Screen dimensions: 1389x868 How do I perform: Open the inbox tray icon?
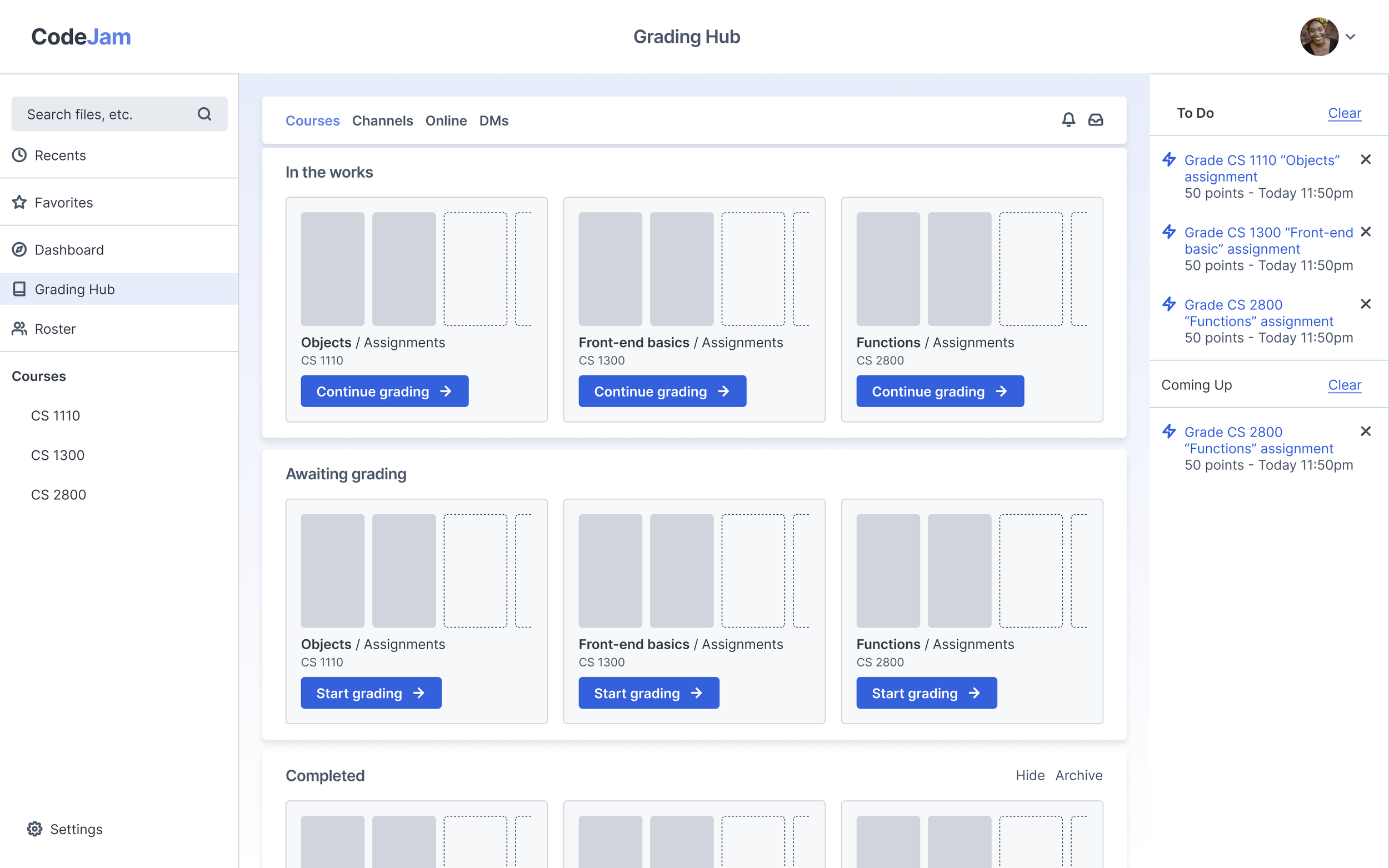(x=1096, y=119)
